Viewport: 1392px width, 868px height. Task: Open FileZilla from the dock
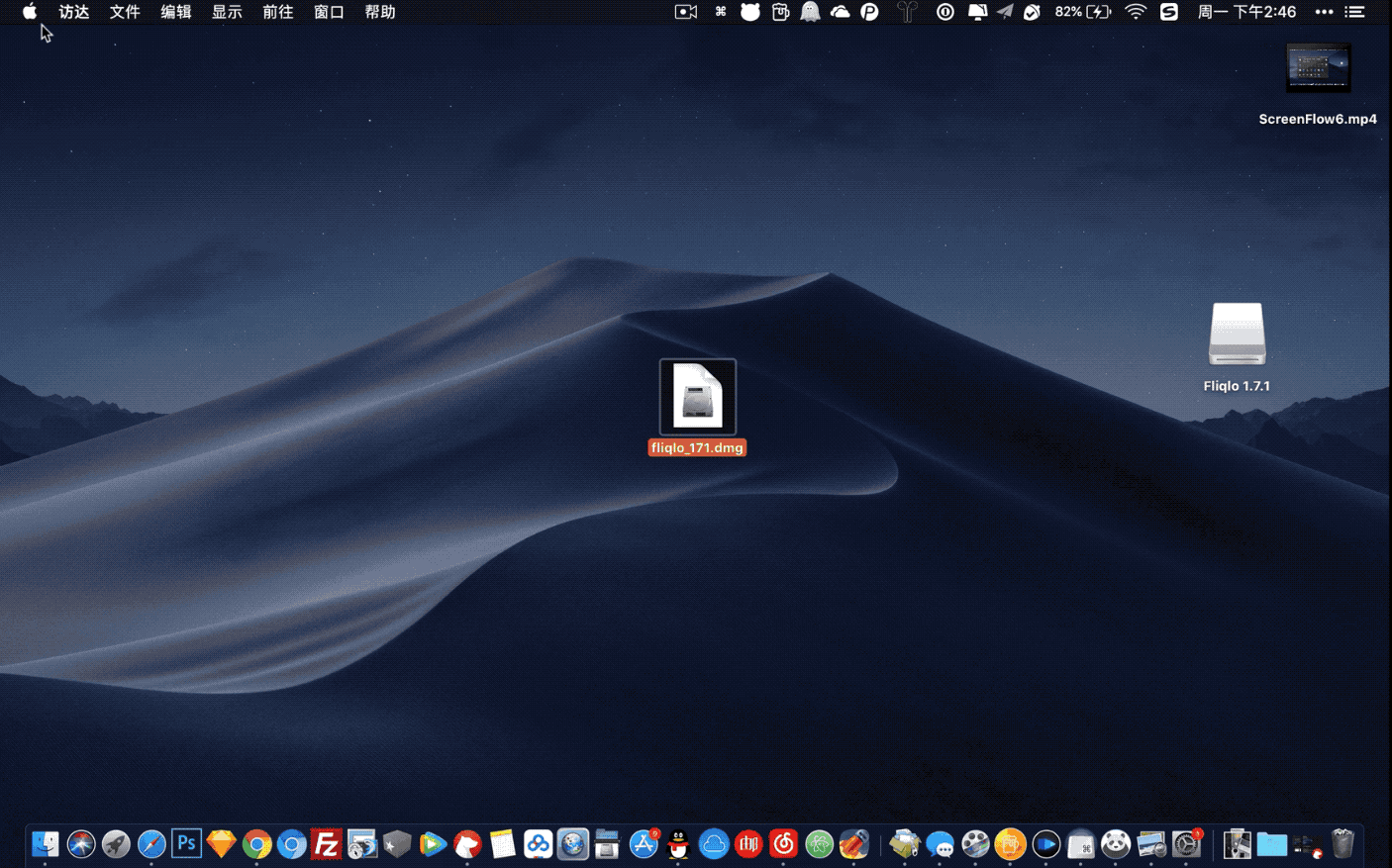[326, 844]
